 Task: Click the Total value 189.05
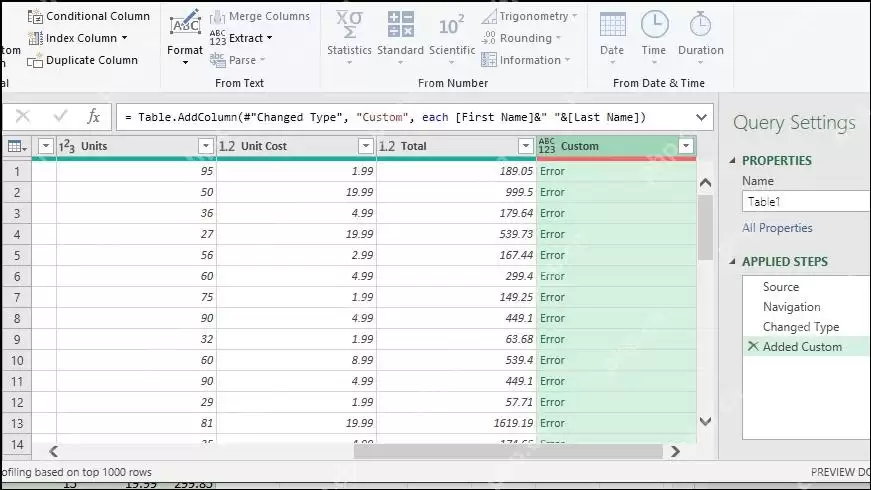click(x=516, y=171)
